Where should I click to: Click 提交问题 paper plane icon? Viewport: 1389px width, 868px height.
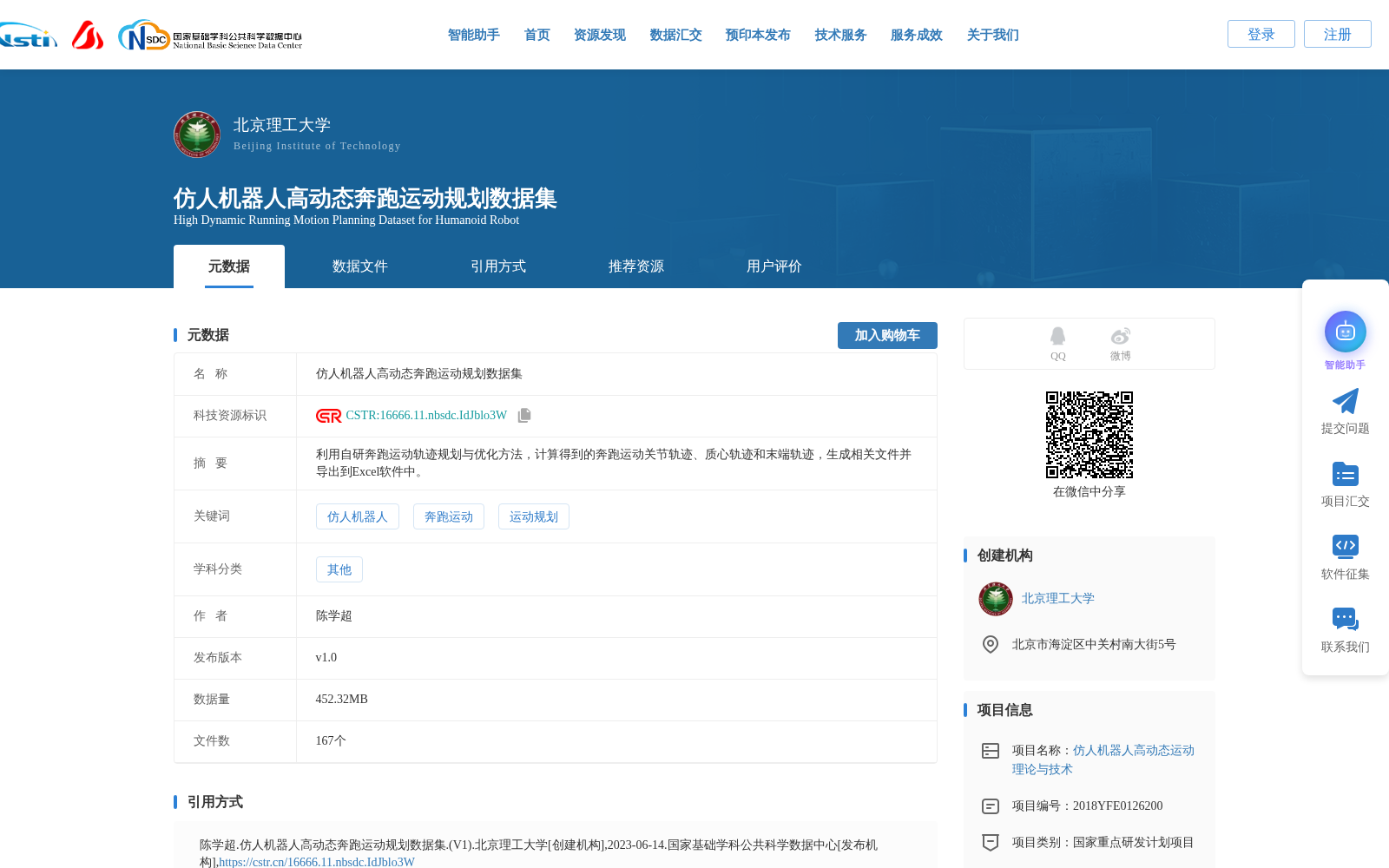click(1346, 401)
